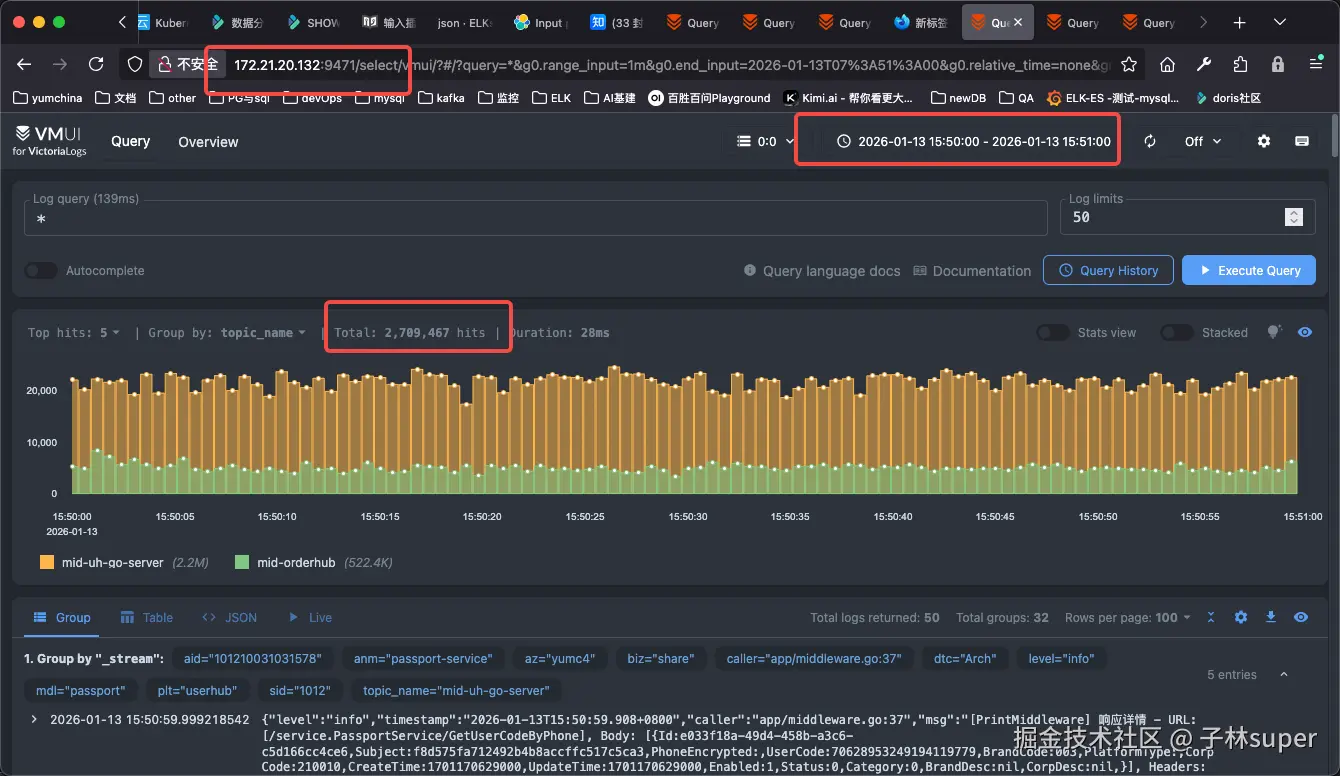1340x776 pixels.
Task: Open the browser tab list chevron
Action: click(1280, 22)
